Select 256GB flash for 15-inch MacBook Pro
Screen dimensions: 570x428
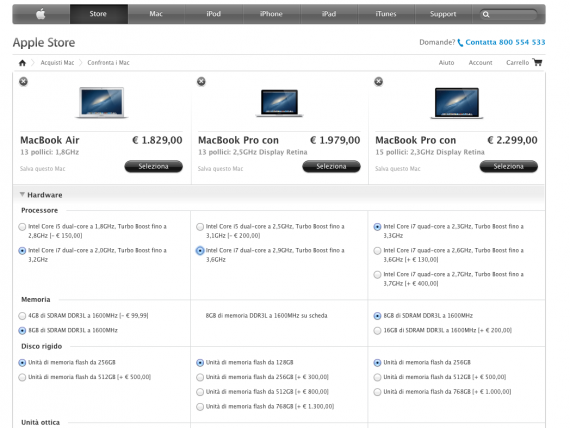click(377, 363)
